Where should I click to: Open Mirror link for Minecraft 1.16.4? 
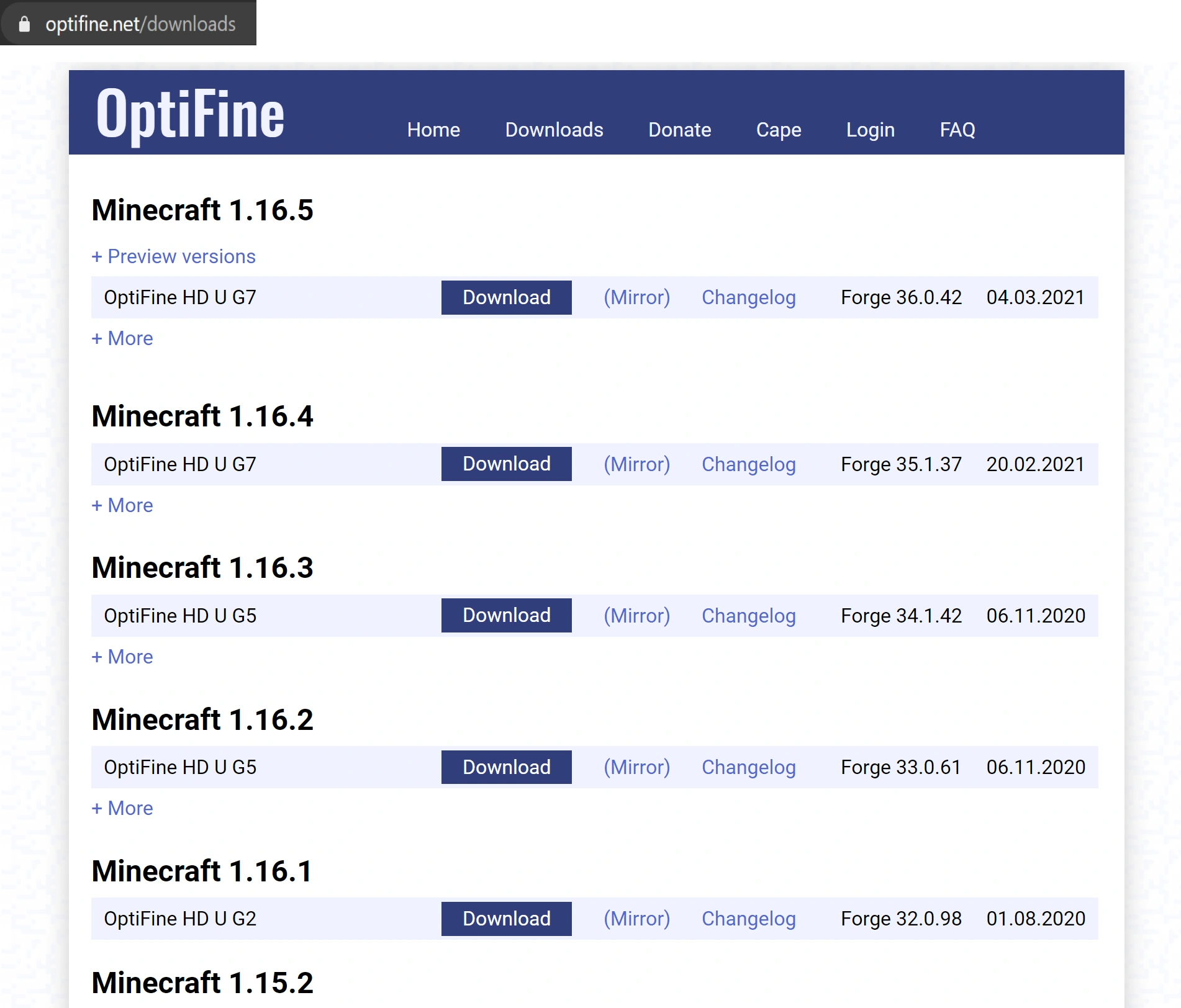tap(636, 464)
